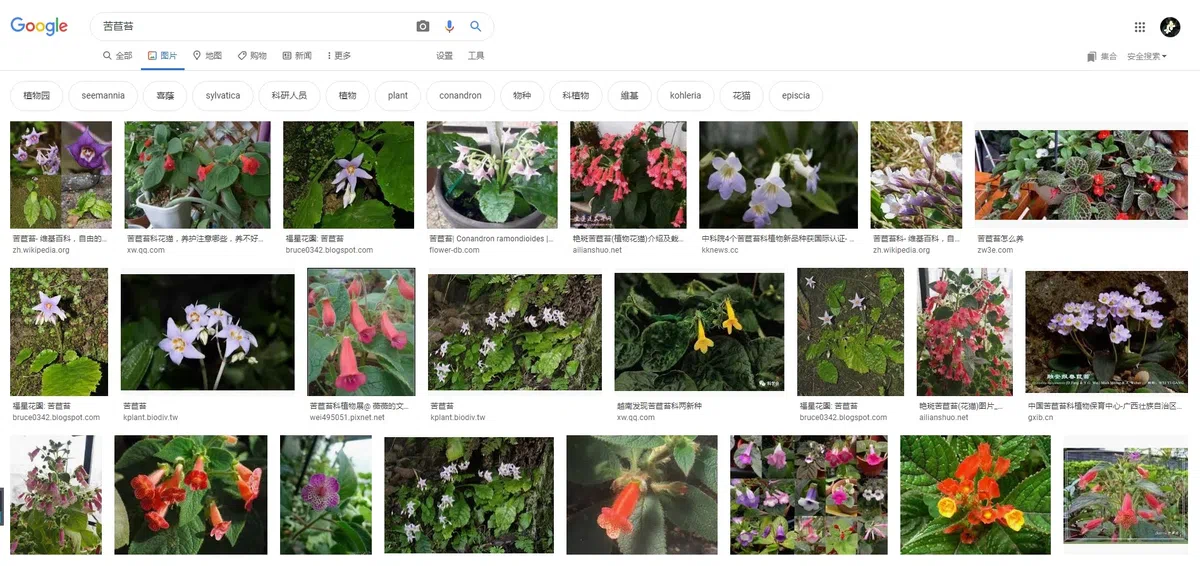This screenshot has height=566, width=1200.
Task: Filter by the 物种 chip
Action: coord(522,96)
